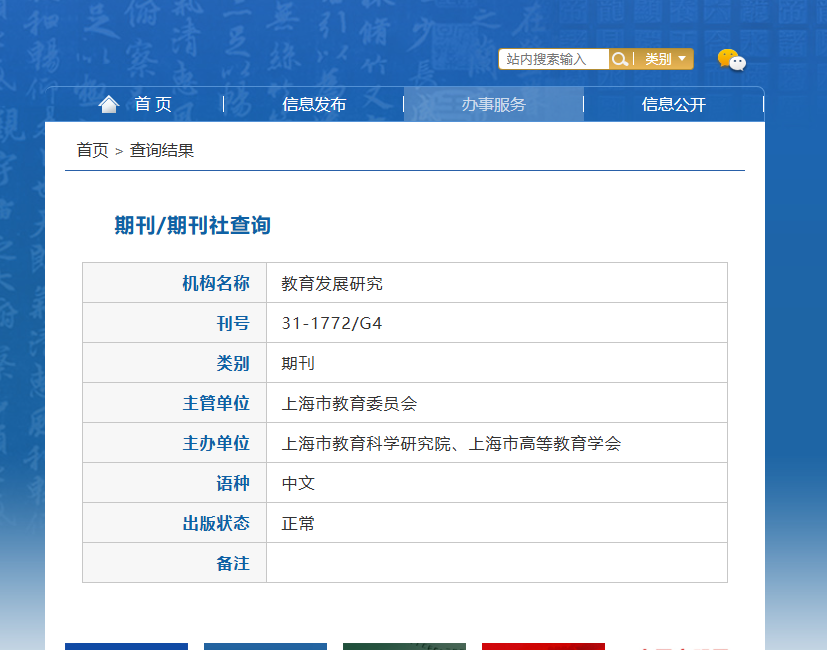
Task: Click the magnifier search icon
Action: click(620, 59)
